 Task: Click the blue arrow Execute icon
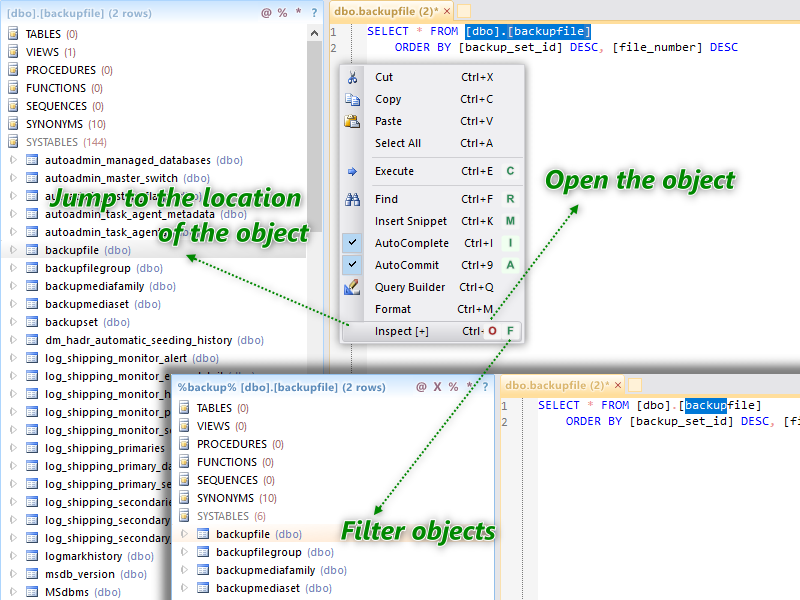pos(352,171)
